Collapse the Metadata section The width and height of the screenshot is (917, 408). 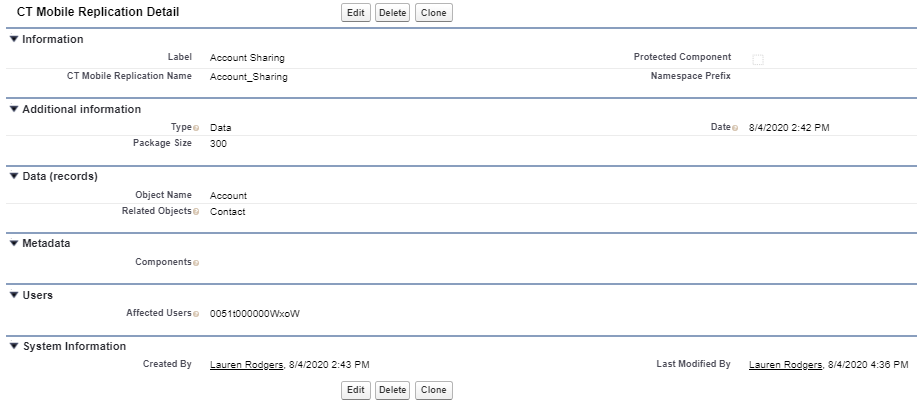(x=13, y=243)
